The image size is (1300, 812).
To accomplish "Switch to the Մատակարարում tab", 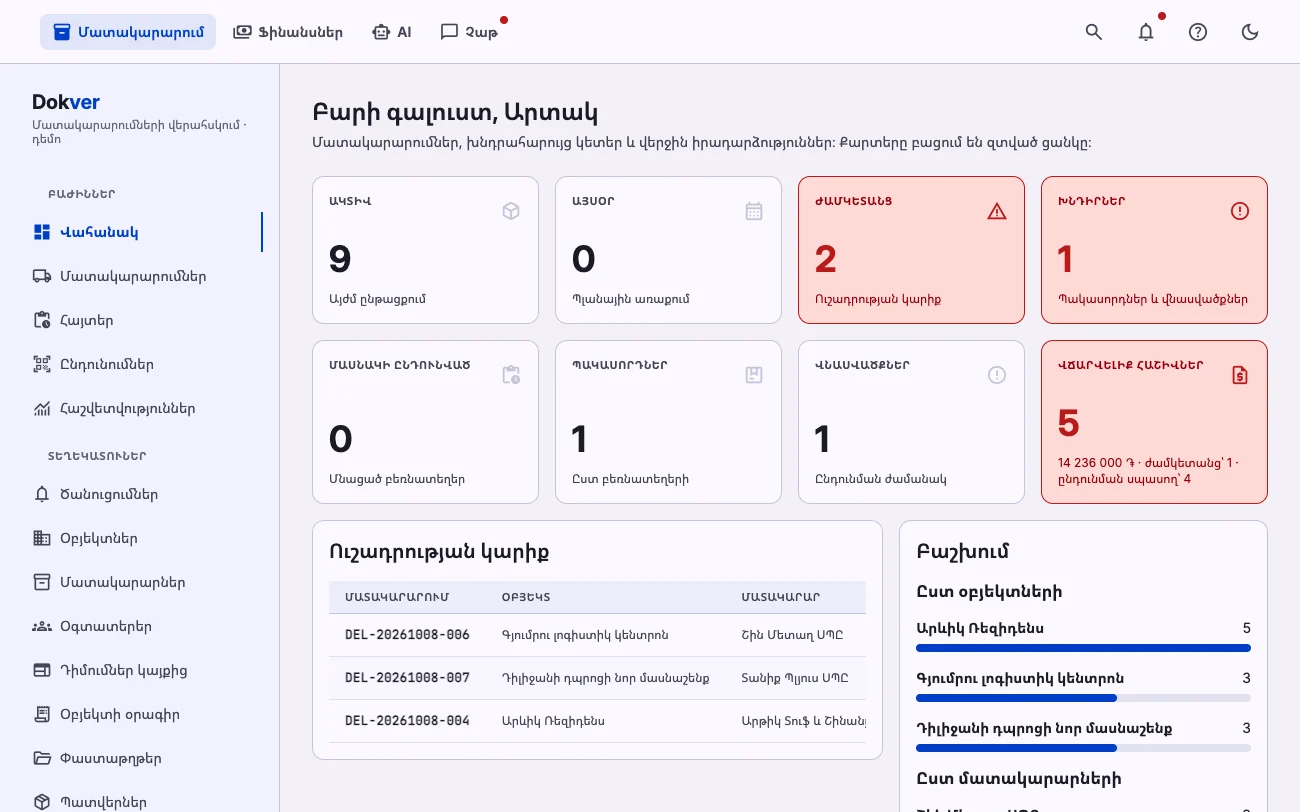I will pos(128,32).
